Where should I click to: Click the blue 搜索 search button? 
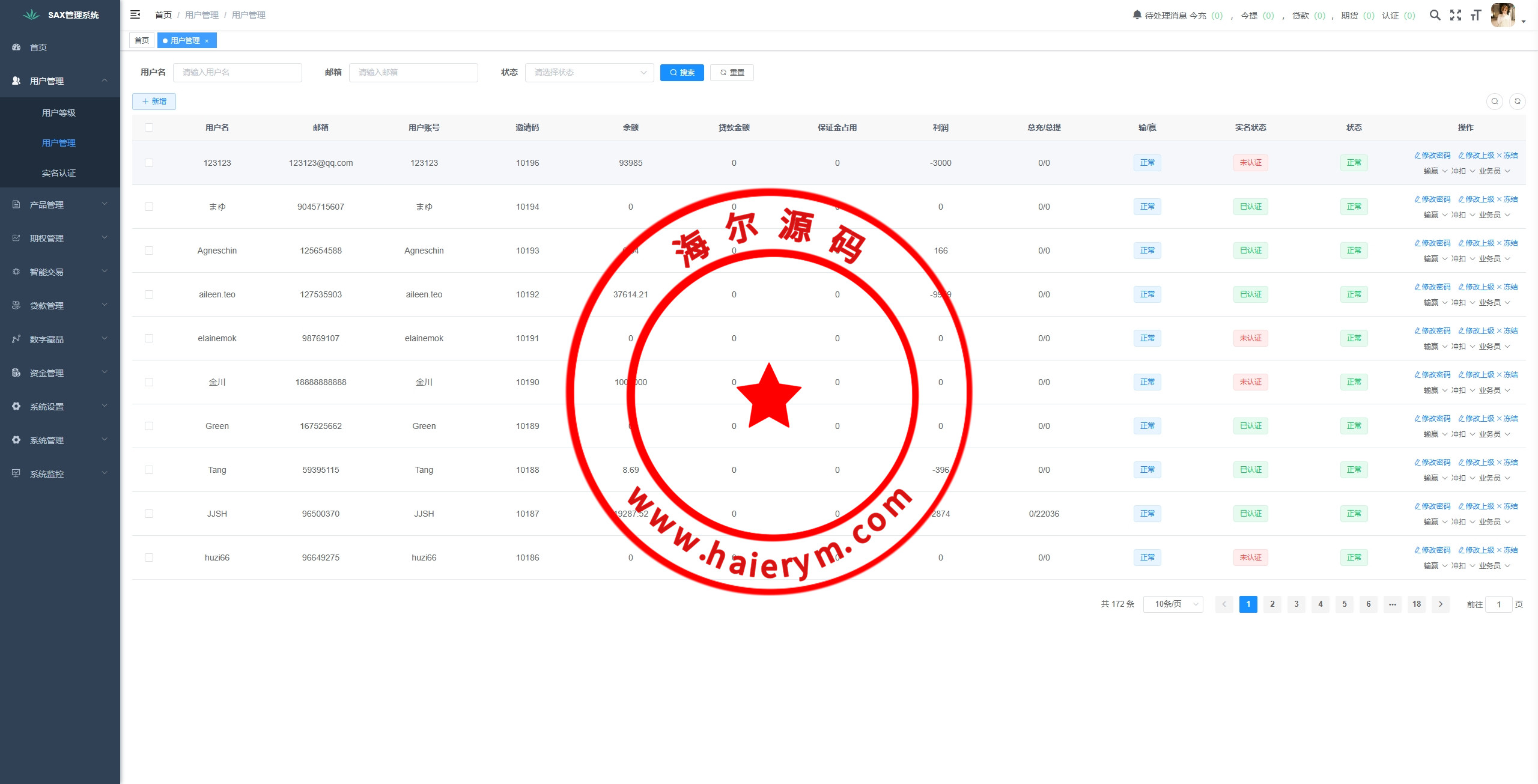(681, 73)
